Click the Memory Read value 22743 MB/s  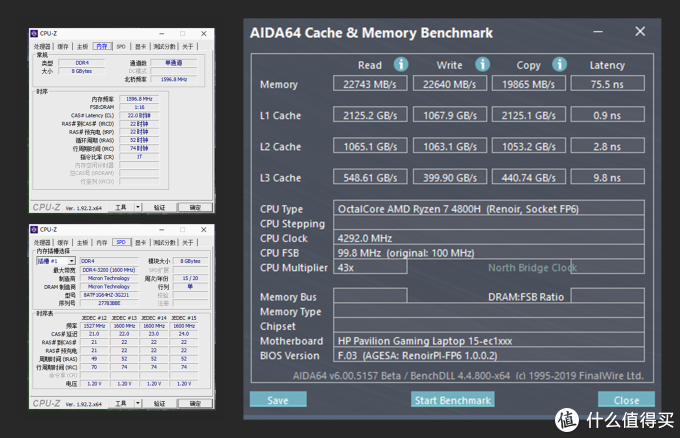[x=370, y=84]
